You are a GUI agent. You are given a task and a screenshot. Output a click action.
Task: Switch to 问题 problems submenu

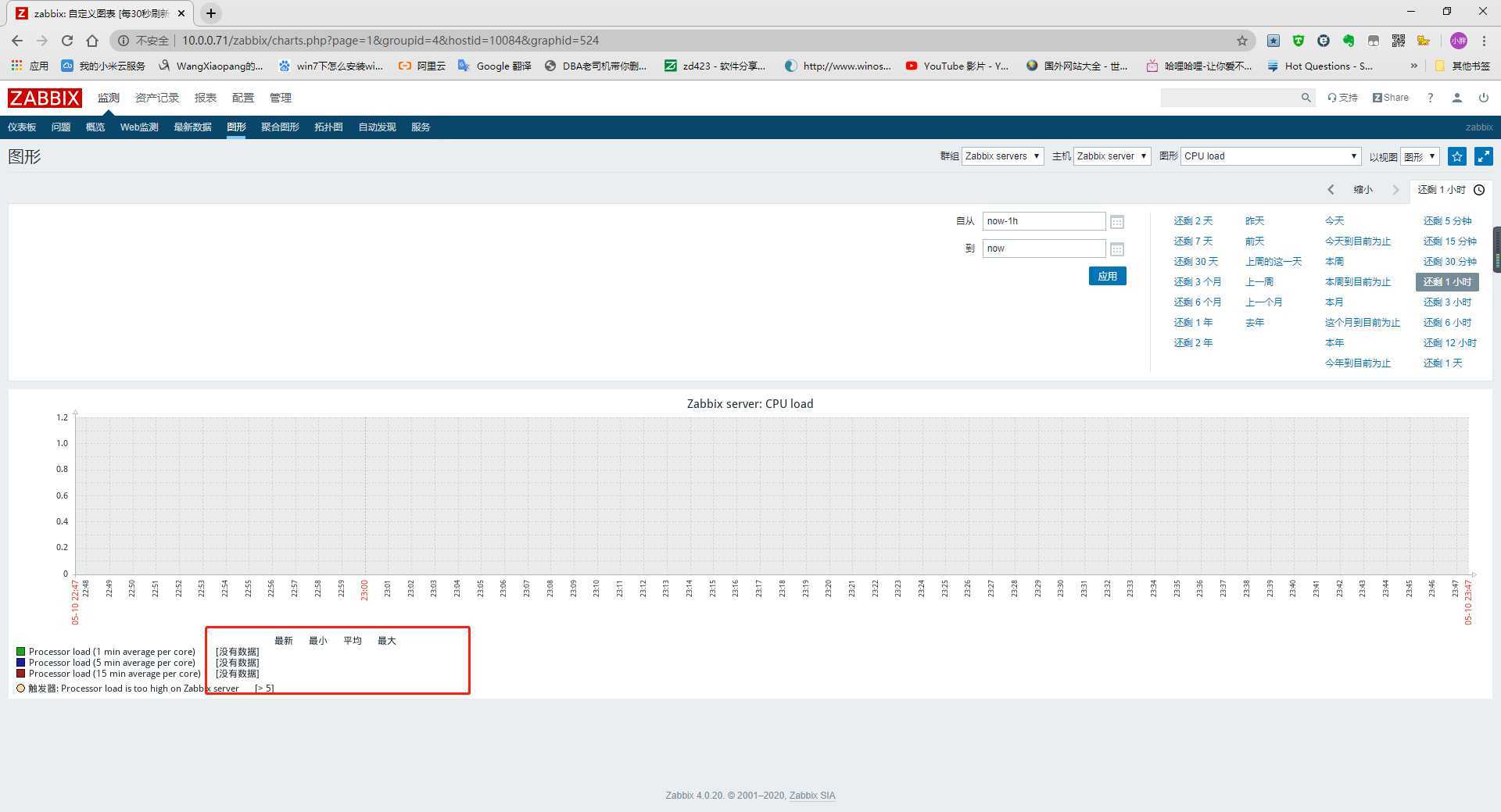pyautogui.click(x=61, y=127)
